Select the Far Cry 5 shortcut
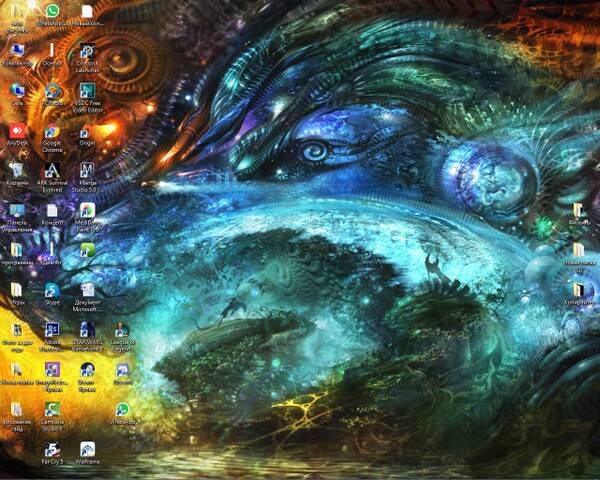Screen dimensions: 600x480 [52, 449]
